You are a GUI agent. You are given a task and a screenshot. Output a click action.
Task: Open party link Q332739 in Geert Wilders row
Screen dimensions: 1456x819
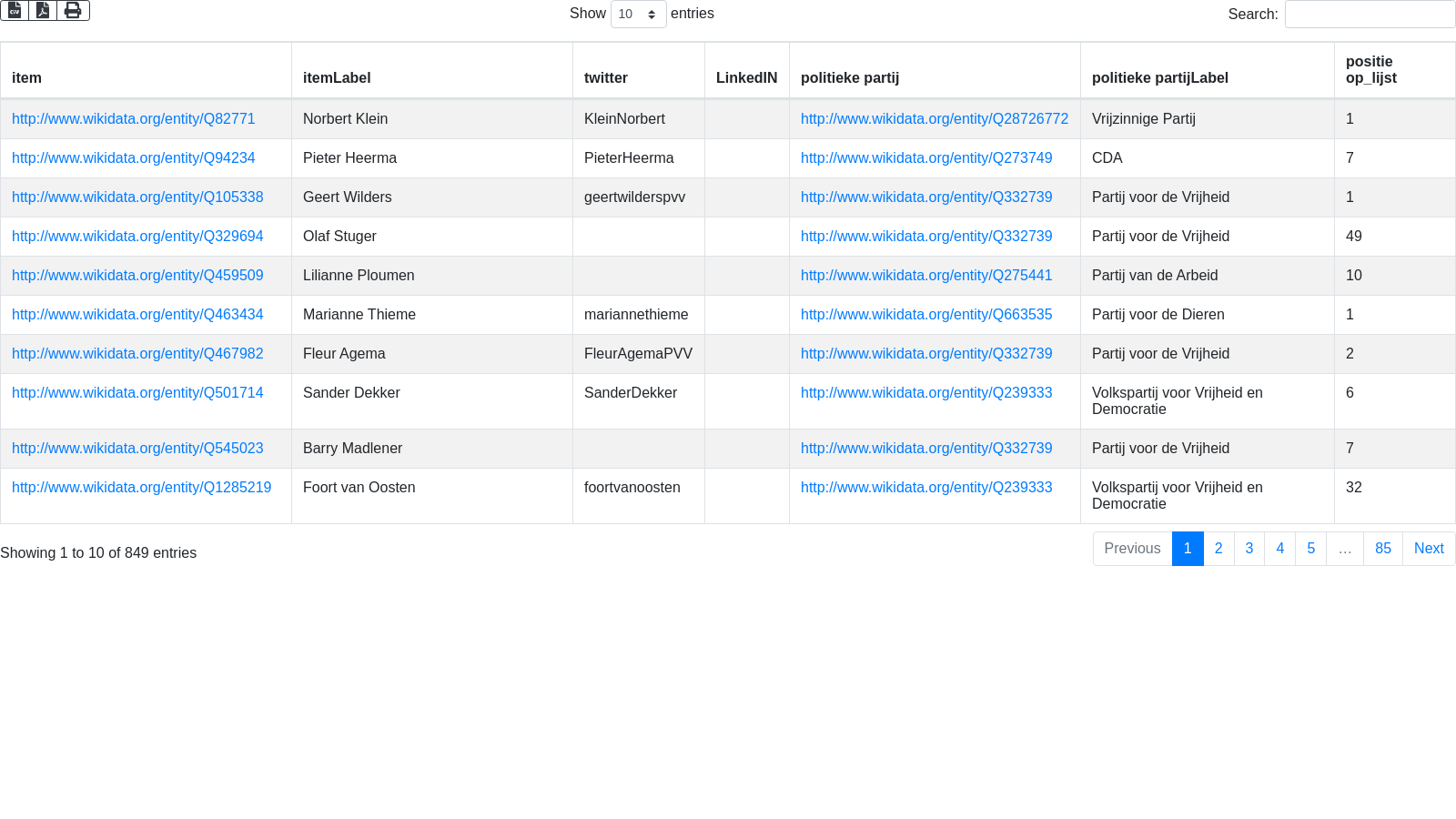(926, 197)
